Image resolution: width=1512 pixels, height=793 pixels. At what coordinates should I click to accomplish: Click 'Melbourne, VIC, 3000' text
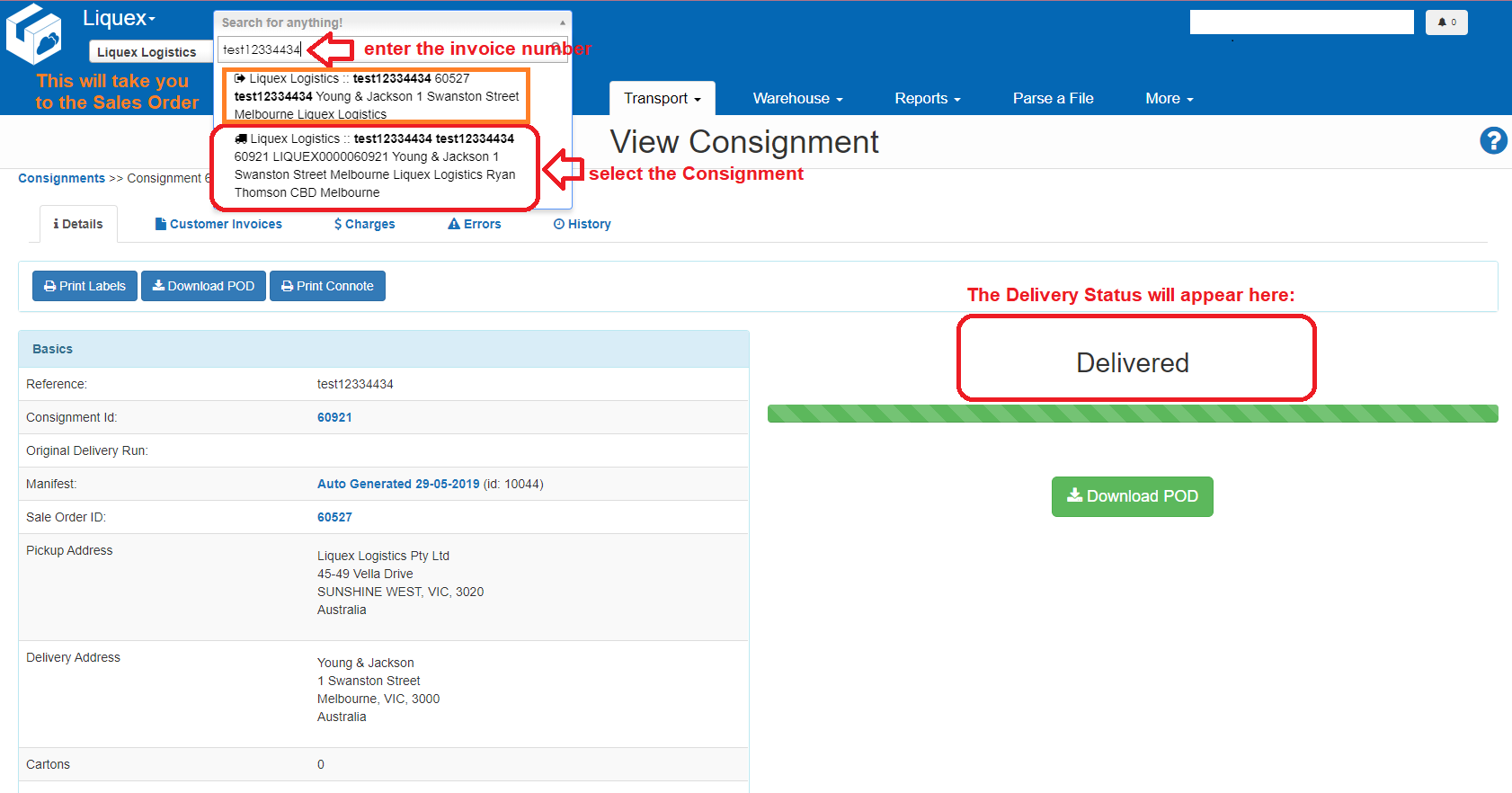tap(378, 699)
